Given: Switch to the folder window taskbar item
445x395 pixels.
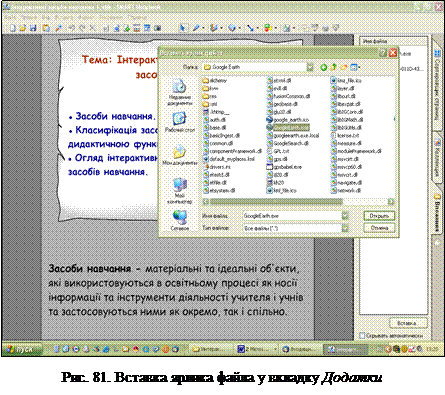Looking at the screenshot, I should click(x=212, y=349).
